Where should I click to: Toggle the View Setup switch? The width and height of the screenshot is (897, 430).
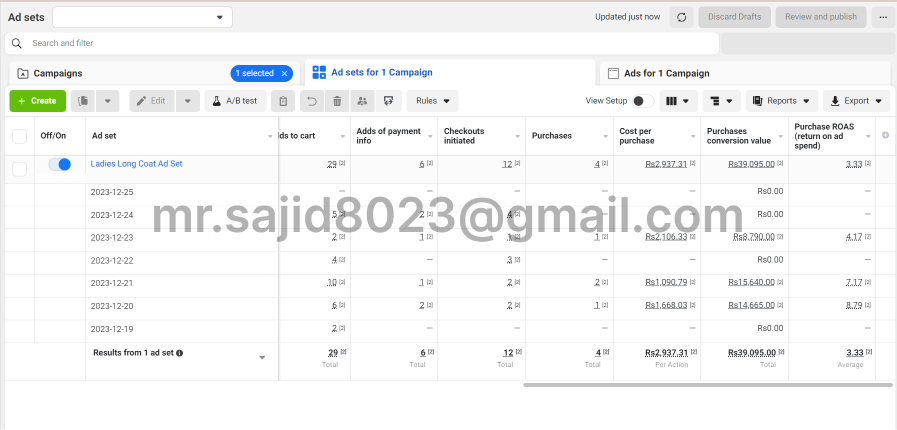(643, 101)
